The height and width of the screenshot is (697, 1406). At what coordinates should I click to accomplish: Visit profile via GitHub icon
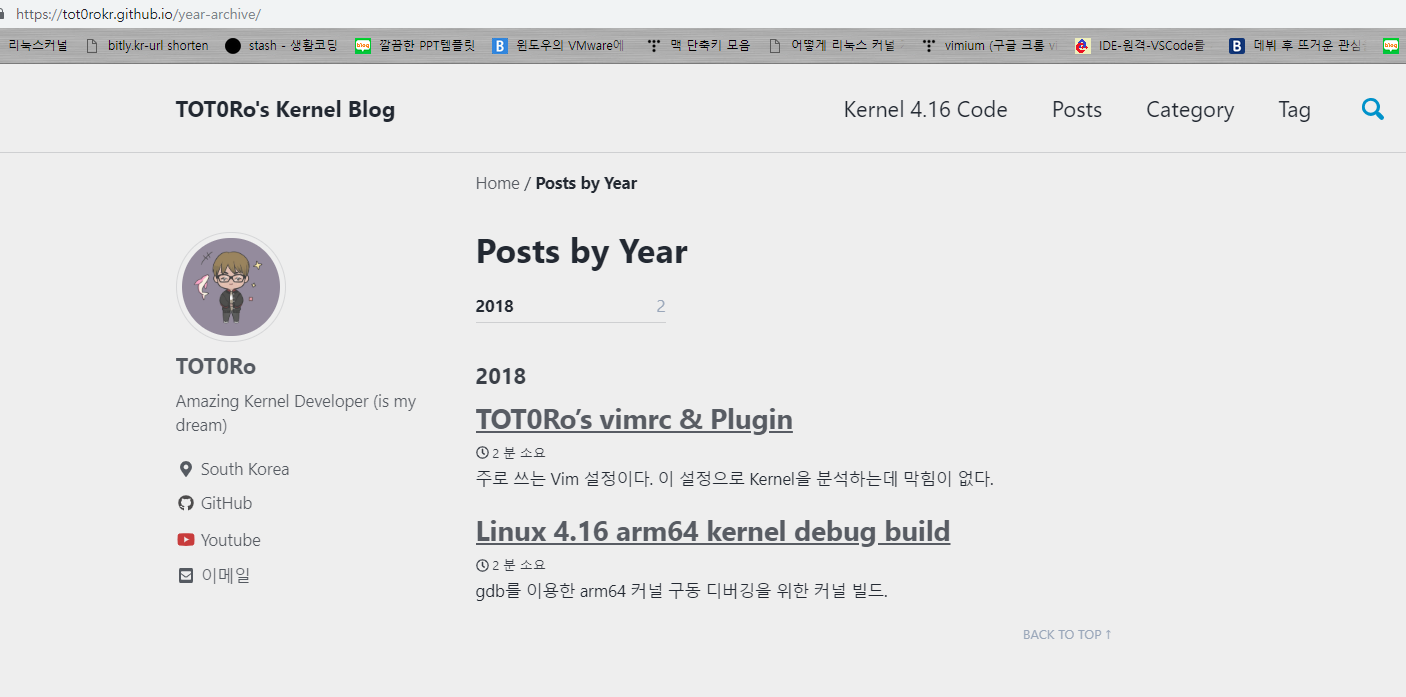(186, 503)
